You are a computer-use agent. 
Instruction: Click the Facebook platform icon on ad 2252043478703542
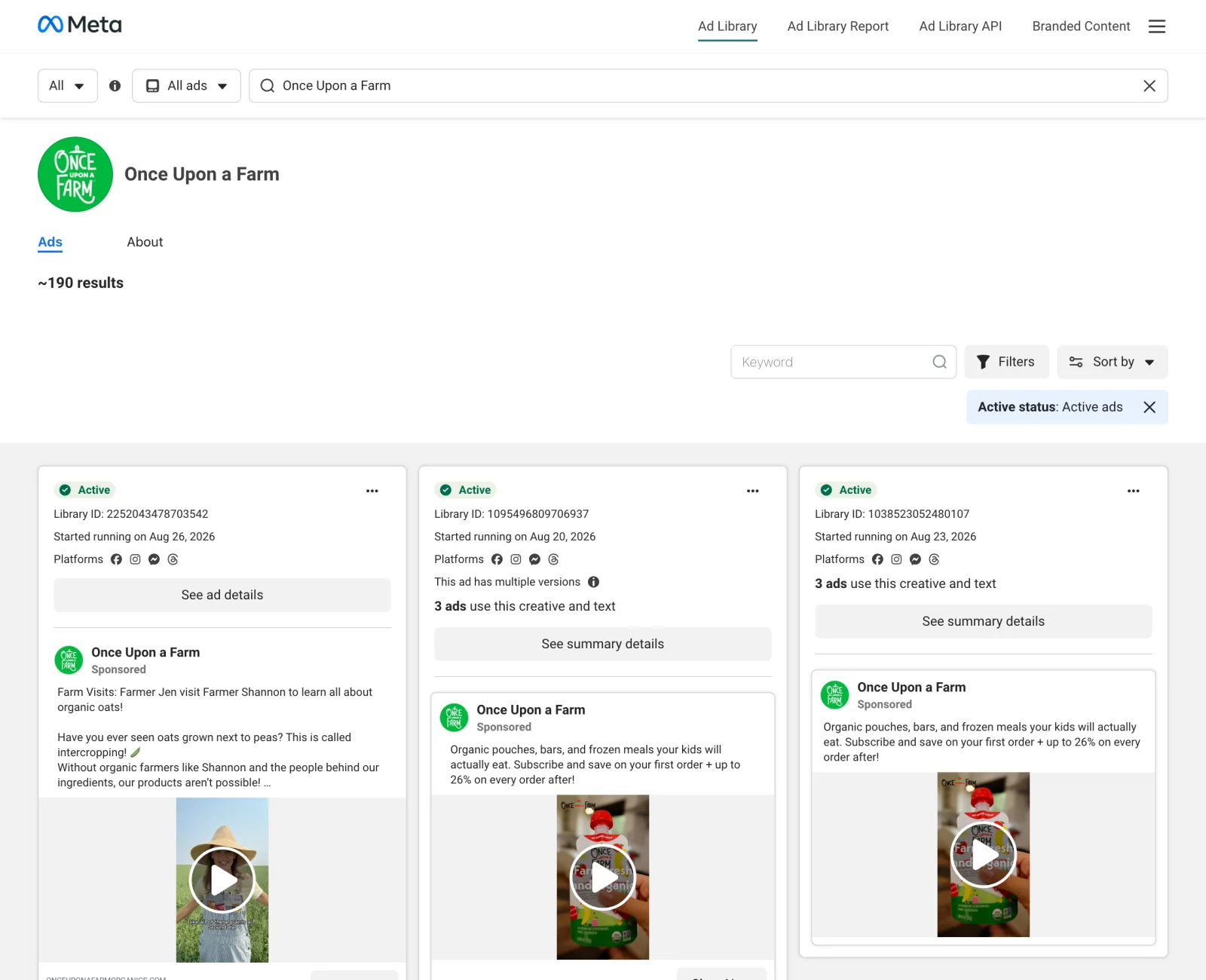tap(116, 559)
